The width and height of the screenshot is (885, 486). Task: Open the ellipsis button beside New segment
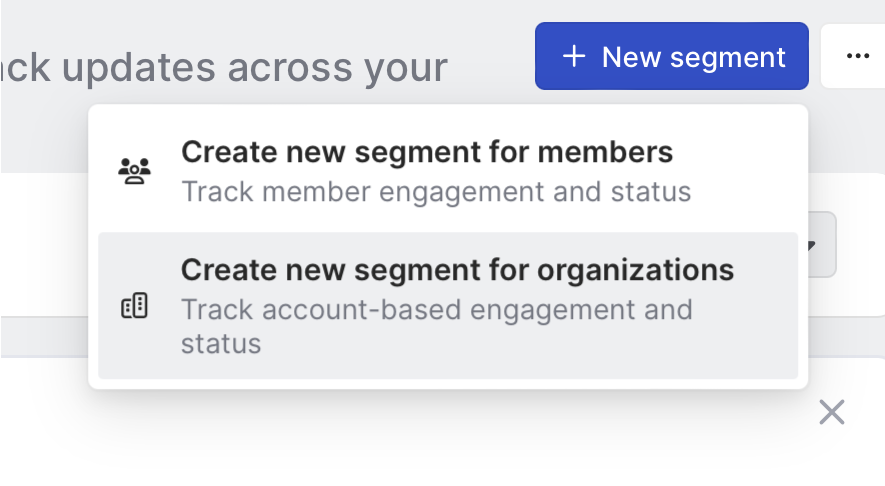tap(857, 57)
